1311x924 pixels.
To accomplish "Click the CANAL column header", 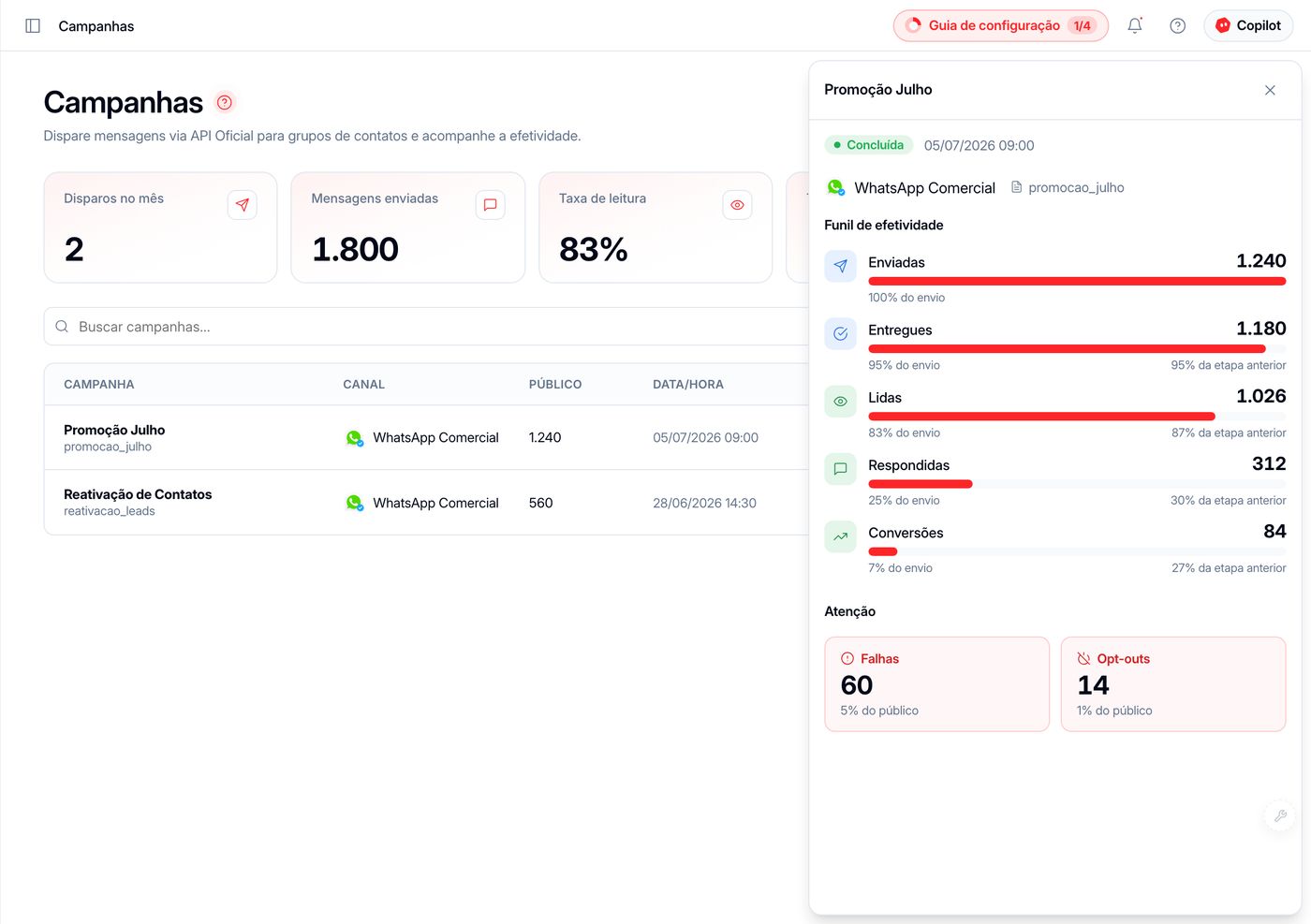I will (x=364, y=385).
